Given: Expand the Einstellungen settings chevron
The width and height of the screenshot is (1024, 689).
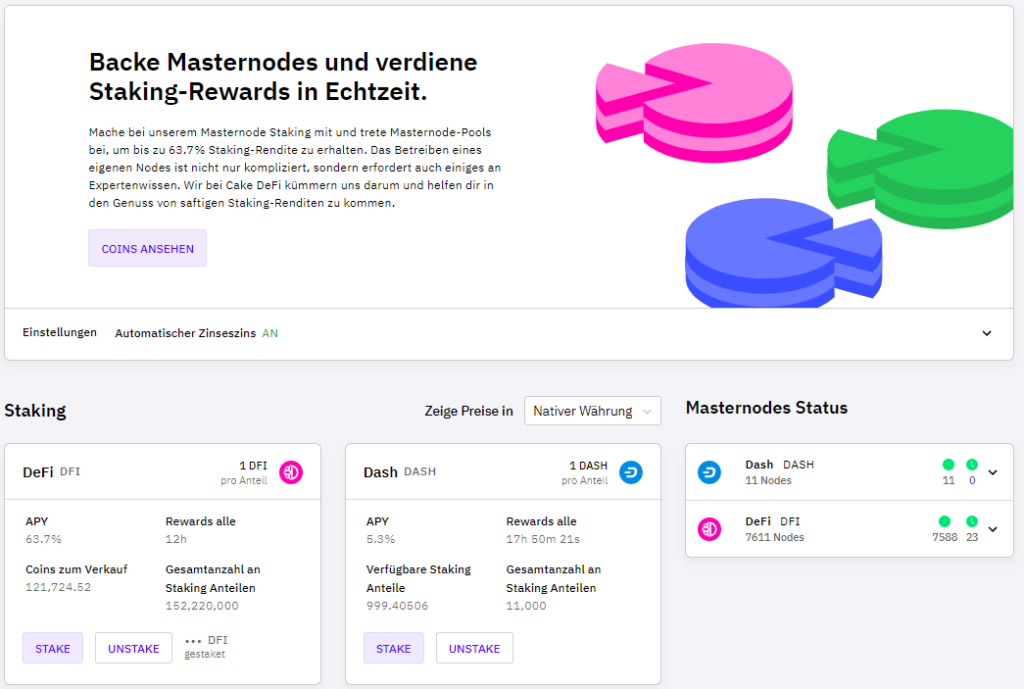Looking at the screenshot, I should tap(986, 333).
